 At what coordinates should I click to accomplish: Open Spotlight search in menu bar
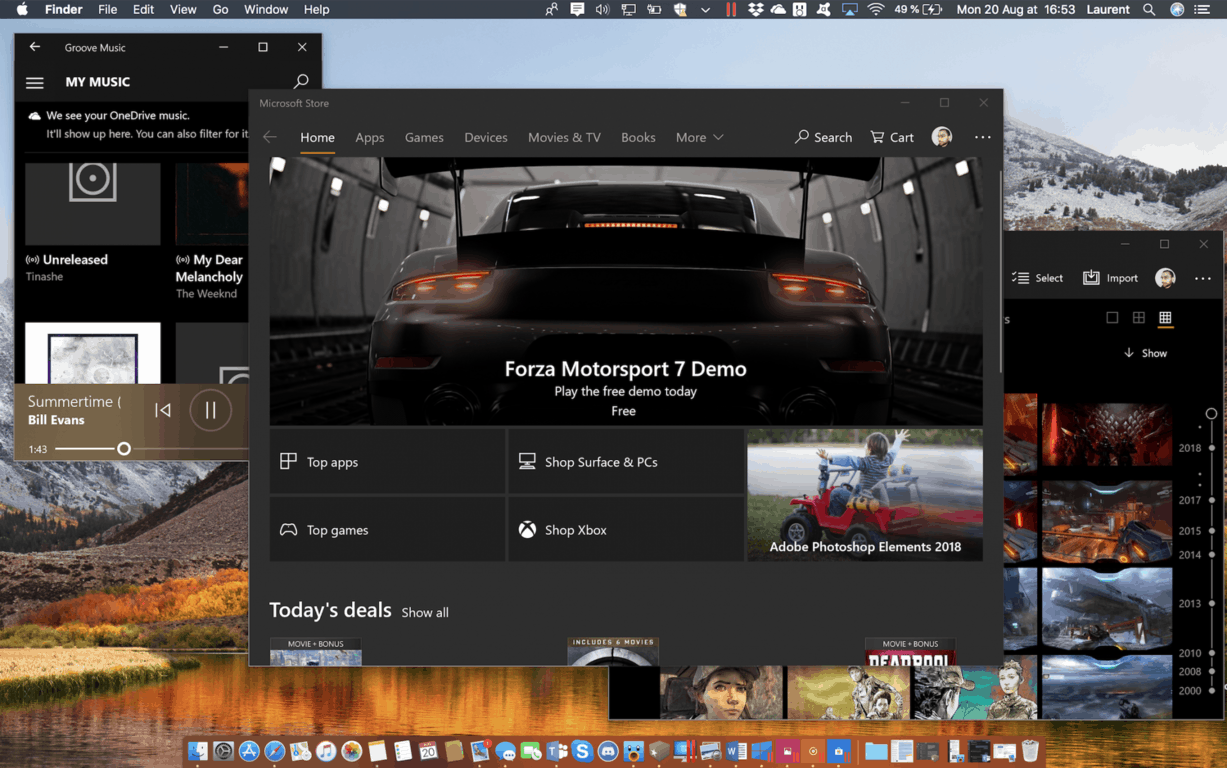(x=1149, y=9)
